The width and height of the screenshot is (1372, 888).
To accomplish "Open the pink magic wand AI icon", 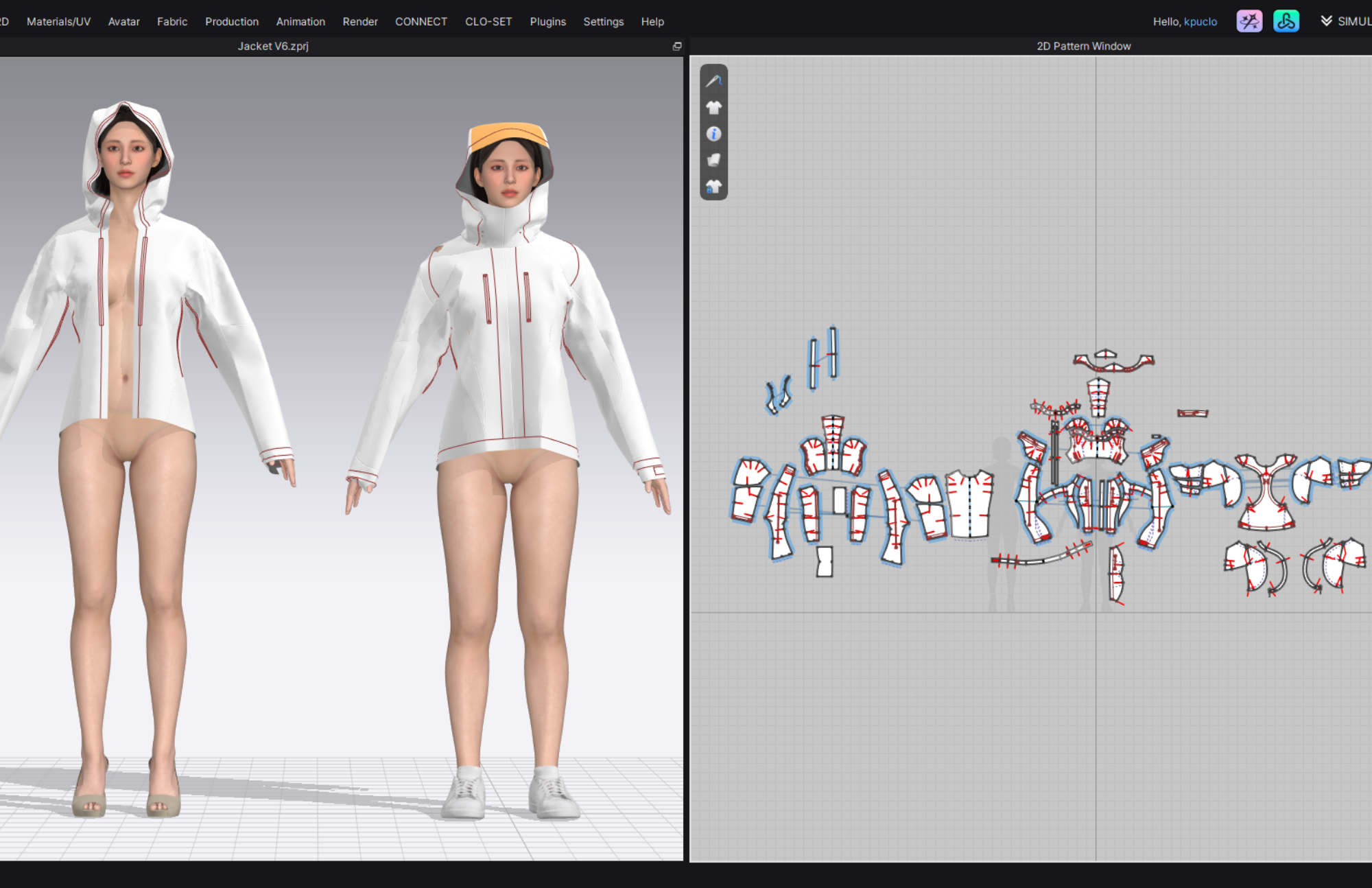I will (x=1249, y=21).
